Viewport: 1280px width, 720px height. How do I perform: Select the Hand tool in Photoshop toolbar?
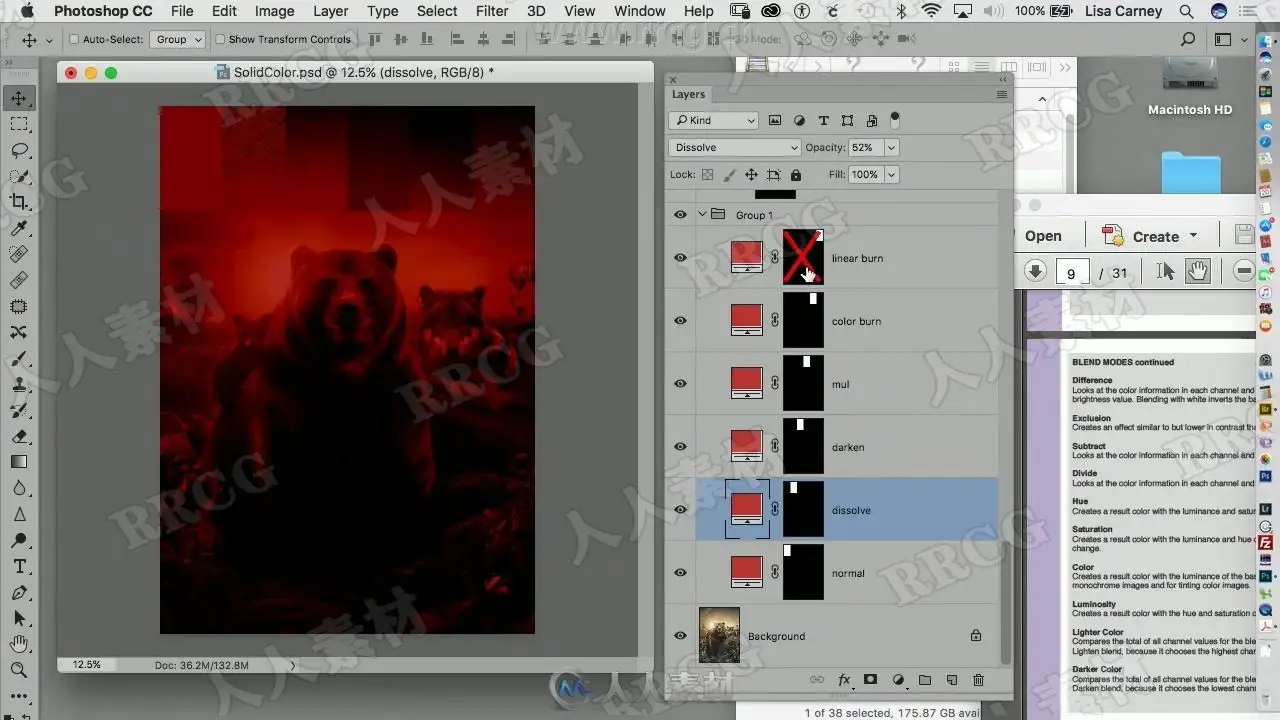click(x=19, y=644)
